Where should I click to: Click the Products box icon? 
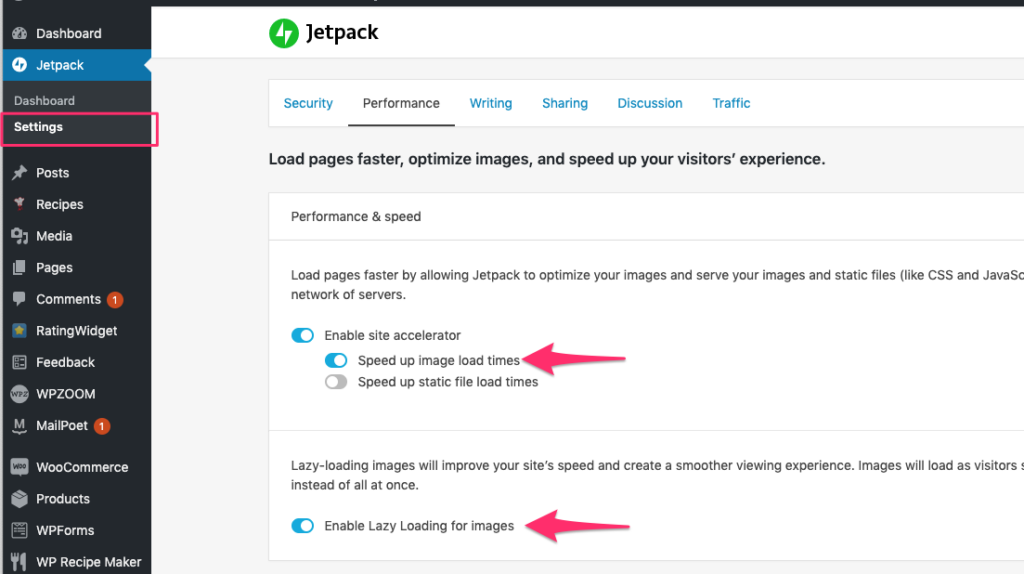[20, 499]
